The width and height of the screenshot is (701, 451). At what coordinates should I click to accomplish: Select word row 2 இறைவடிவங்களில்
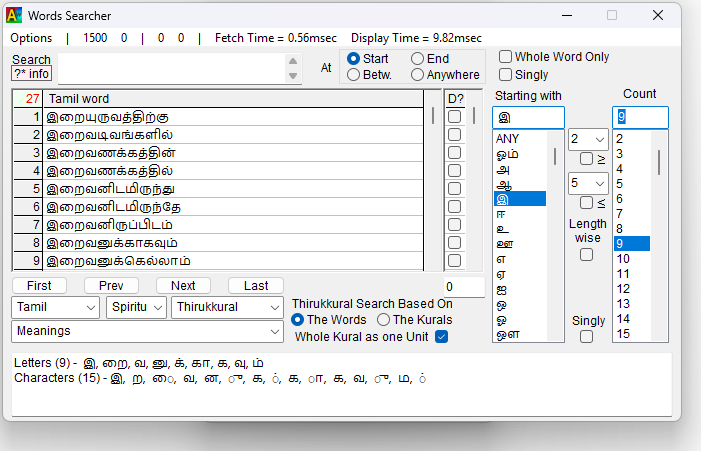point(233,135)
